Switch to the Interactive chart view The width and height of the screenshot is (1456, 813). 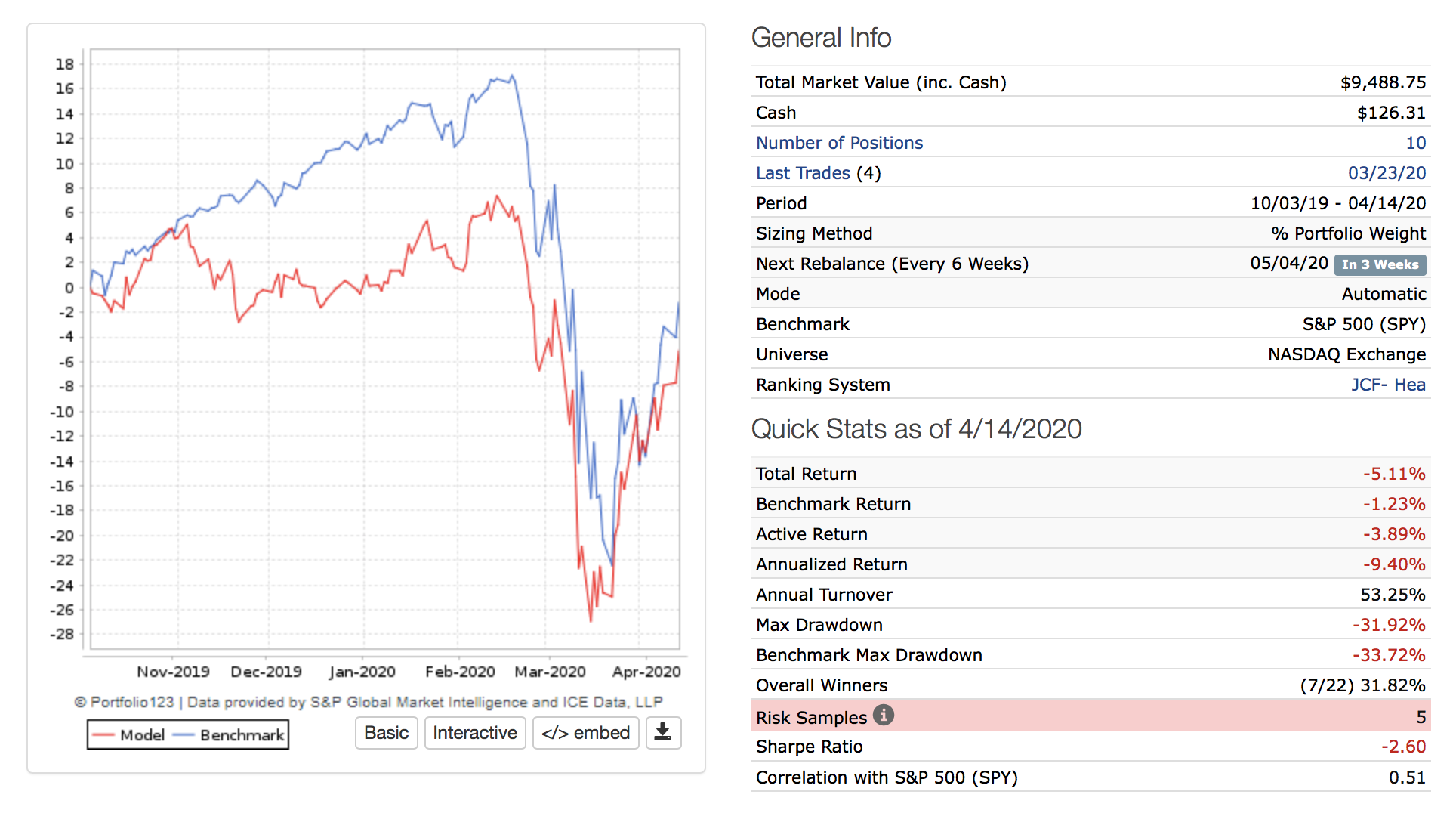pyautogui.click(x=474, y=733)
